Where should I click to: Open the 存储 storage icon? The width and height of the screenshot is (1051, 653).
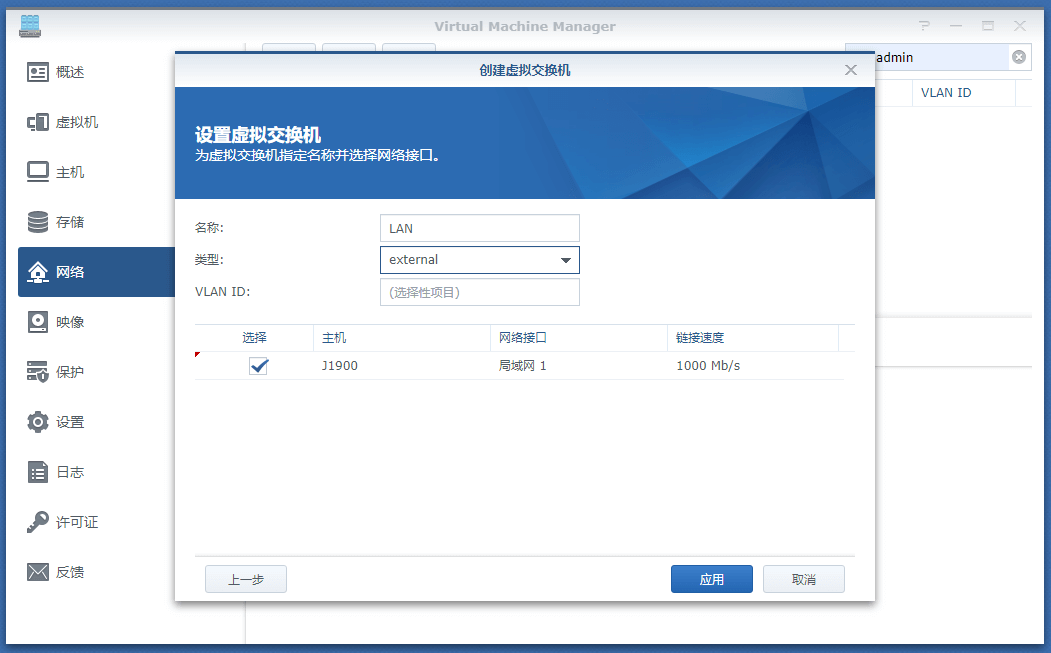point(38,222)
